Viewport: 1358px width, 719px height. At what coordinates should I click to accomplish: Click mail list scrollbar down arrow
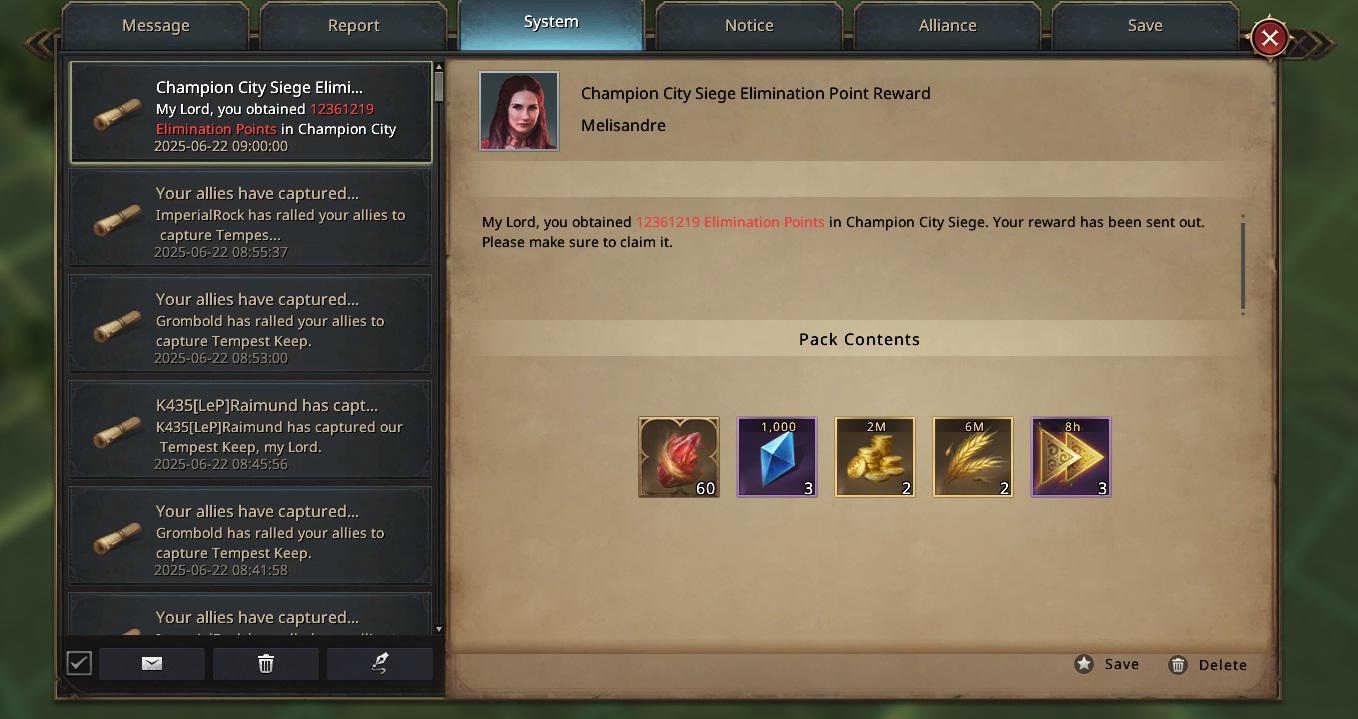pyautogui.click(x=439, y=629)
